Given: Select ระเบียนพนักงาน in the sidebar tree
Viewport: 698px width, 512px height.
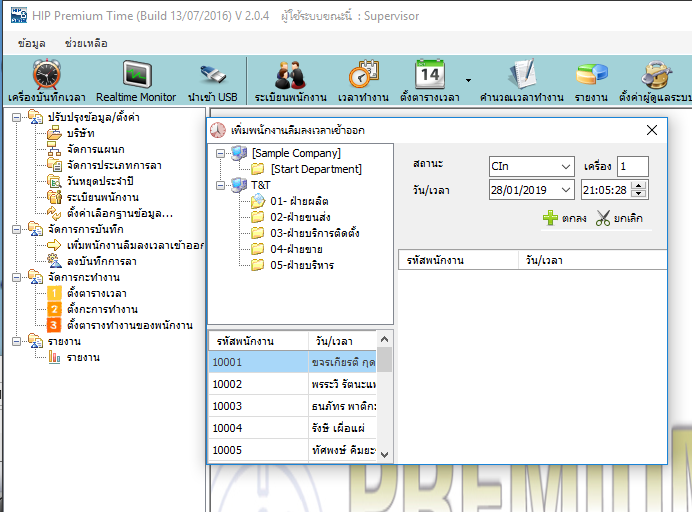Looking at the screenshot, I should [103, 198].
